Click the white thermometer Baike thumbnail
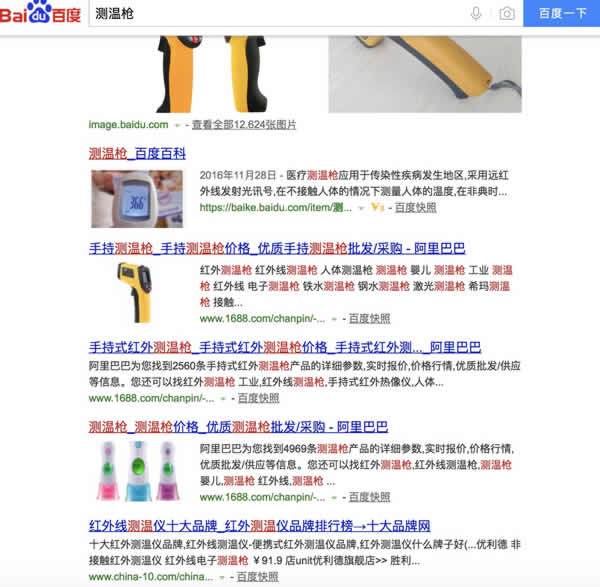 coord(137,199)
